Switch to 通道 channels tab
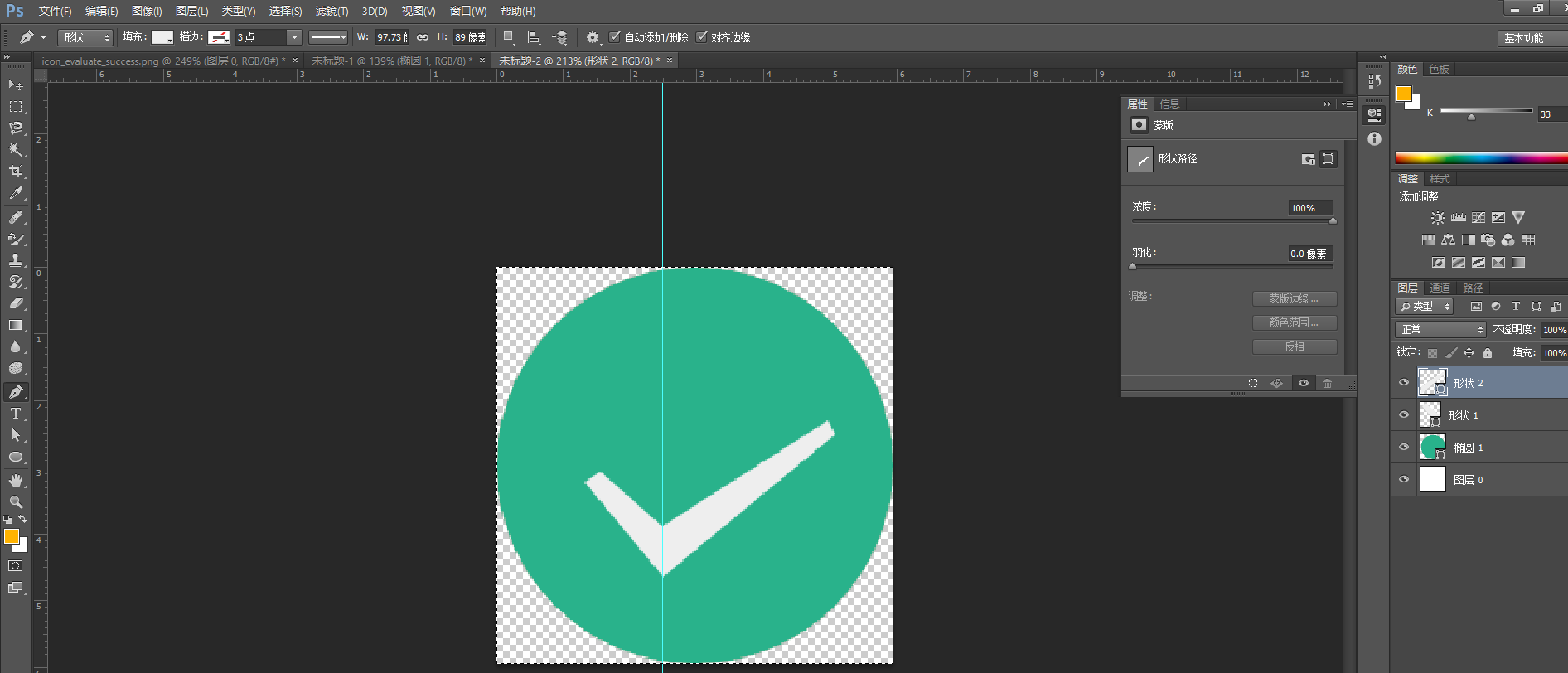 (x=1440, y=288)
